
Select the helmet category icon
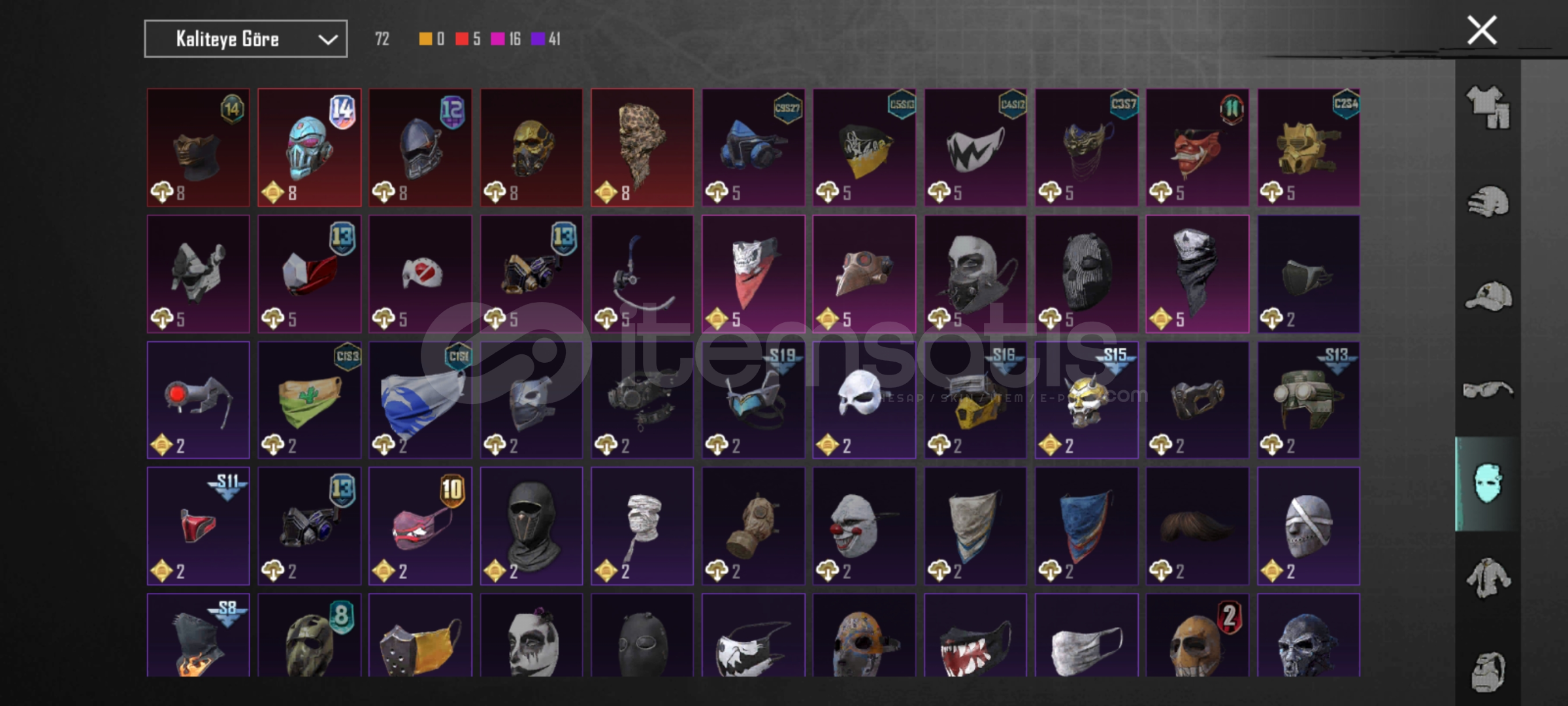[1488, 201]
